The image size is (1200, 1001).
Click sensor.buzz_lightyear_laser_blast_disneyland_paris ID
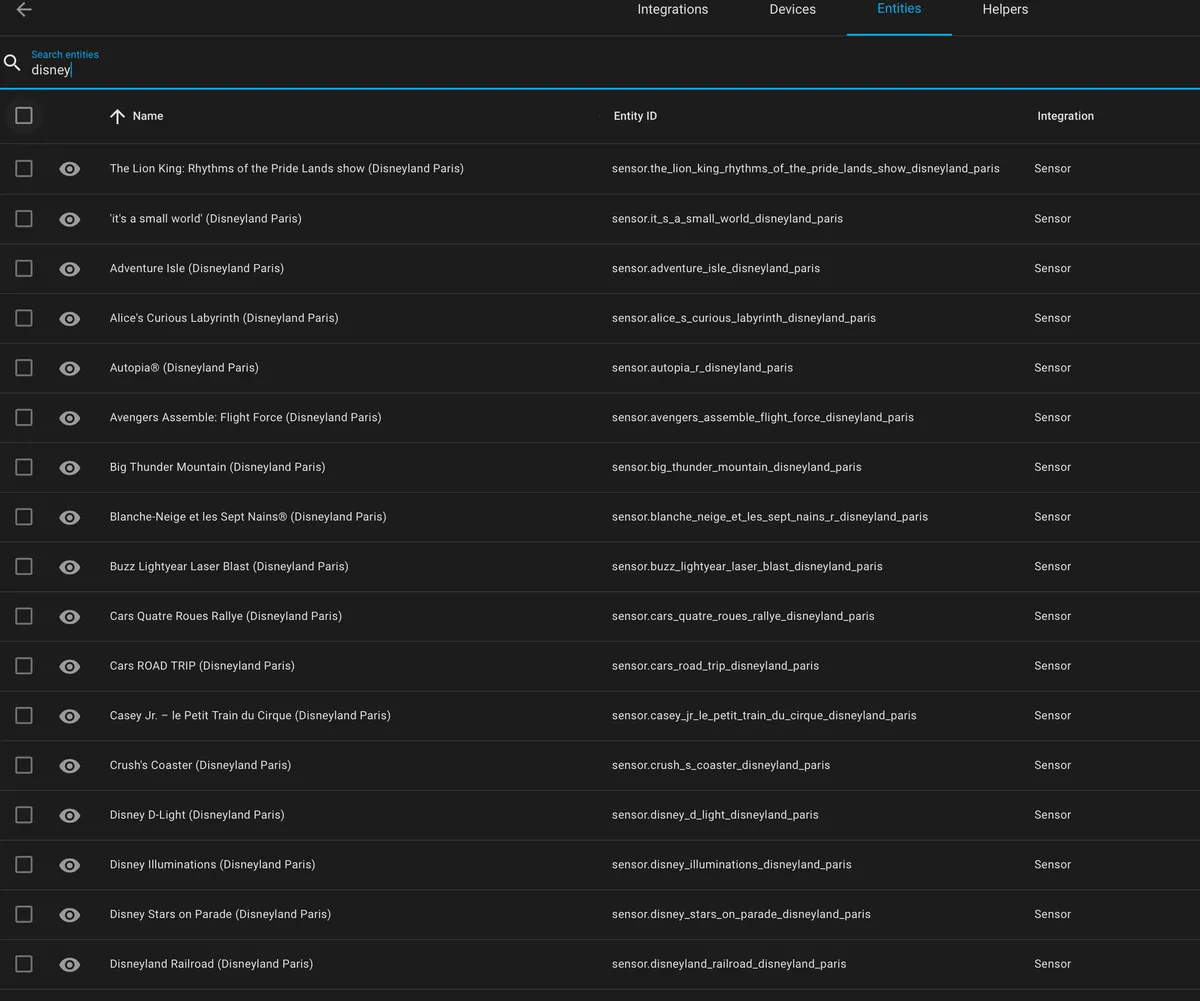[x=747, y=566]
